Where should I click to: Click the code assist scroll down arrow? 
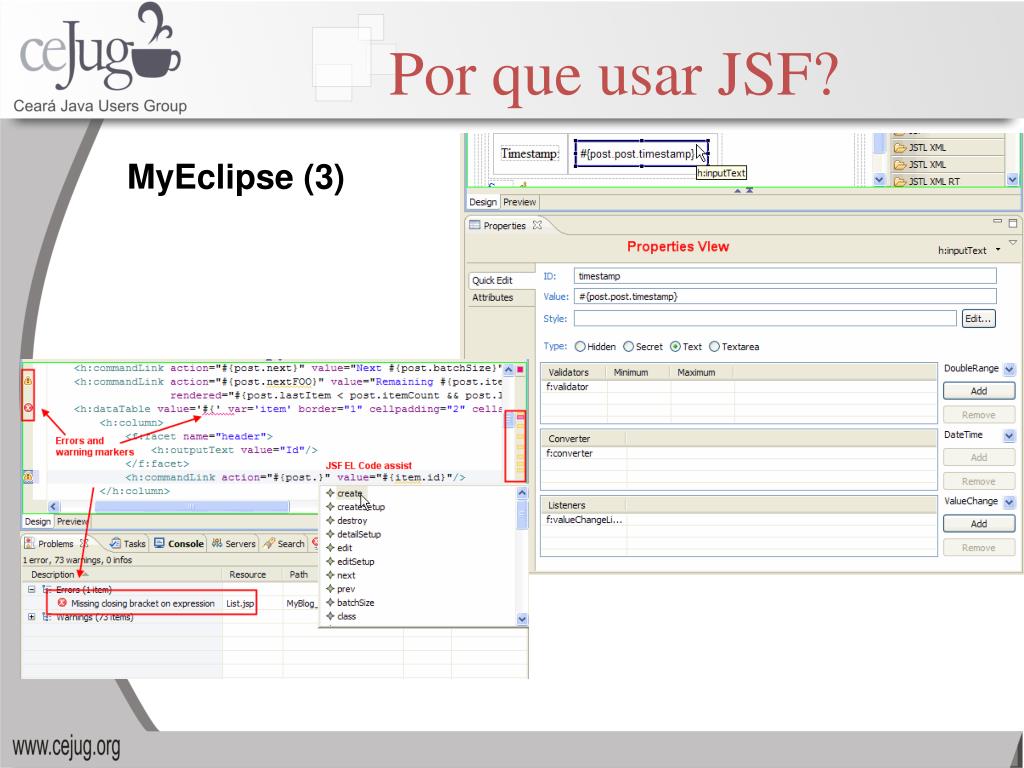(x=522, y=619)
